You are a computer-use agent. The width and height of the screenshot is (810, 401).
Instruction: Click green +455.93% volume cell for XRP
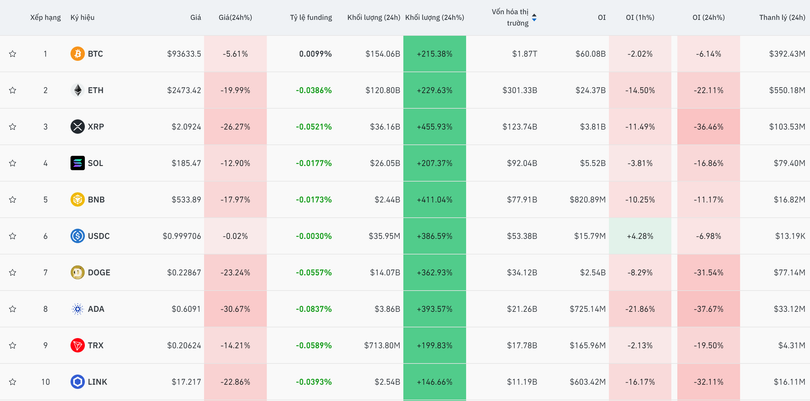(x=434, y=127)
